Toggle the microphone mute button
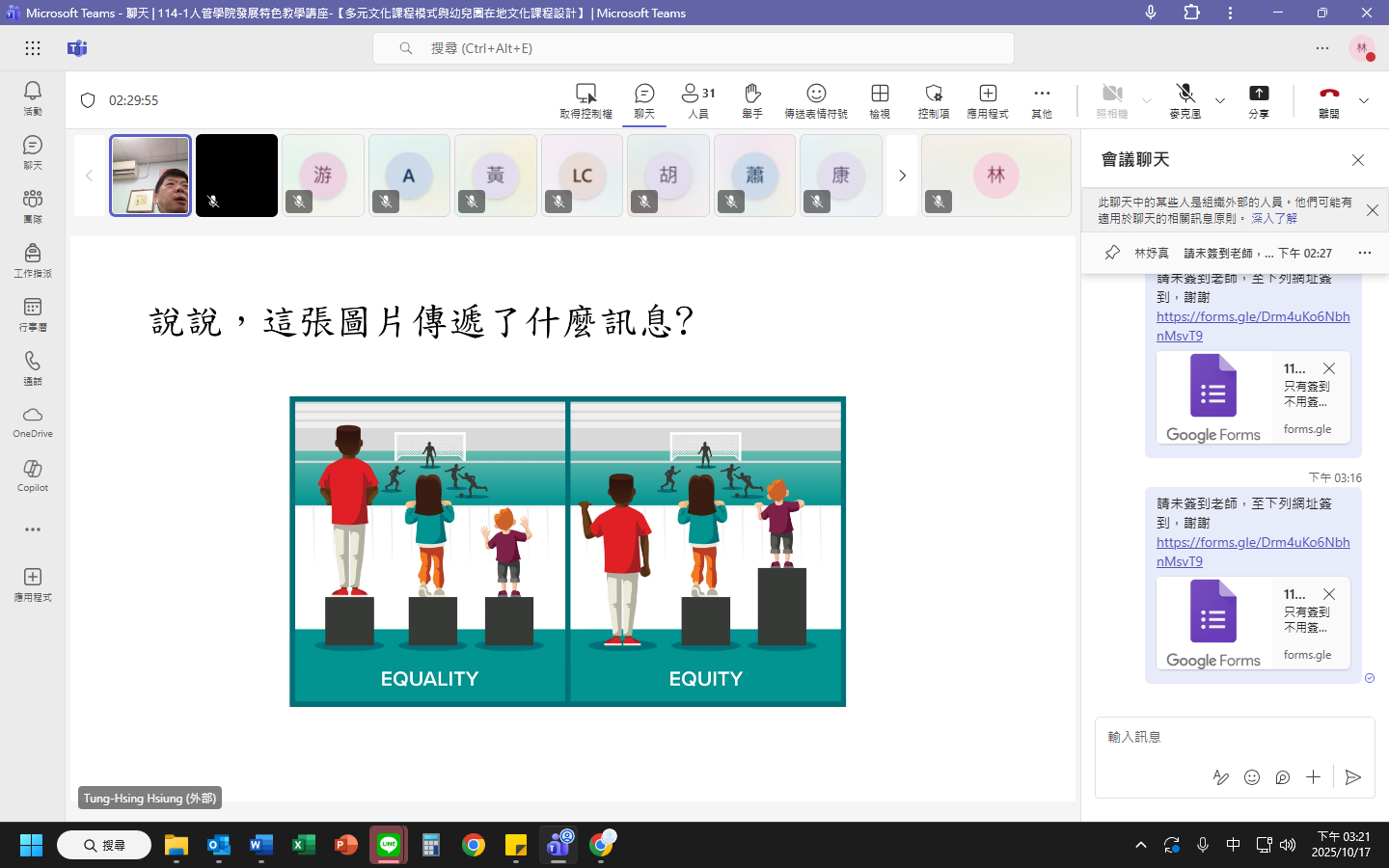This screenshot has height=868, width=1389. click(x=1185, y=100)
